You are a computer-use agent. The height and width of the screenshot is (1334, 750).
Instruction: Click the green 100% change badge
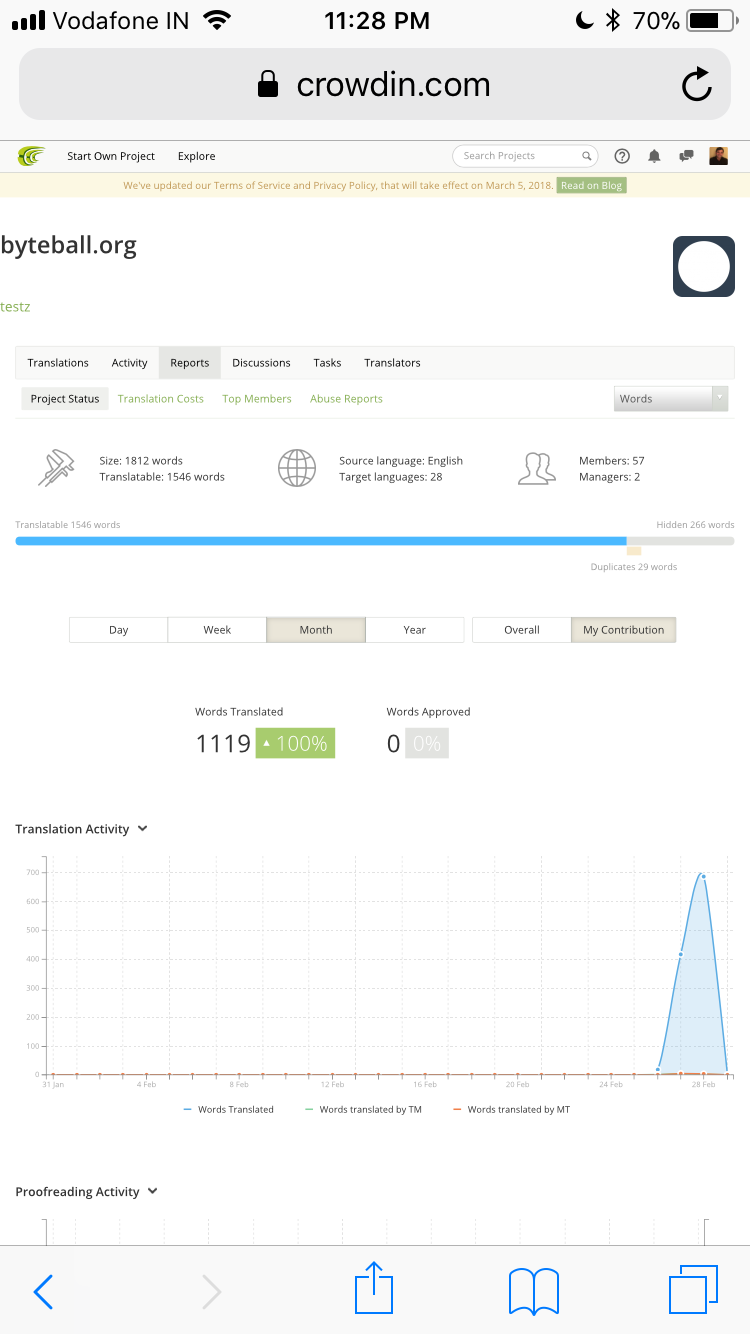295,743
